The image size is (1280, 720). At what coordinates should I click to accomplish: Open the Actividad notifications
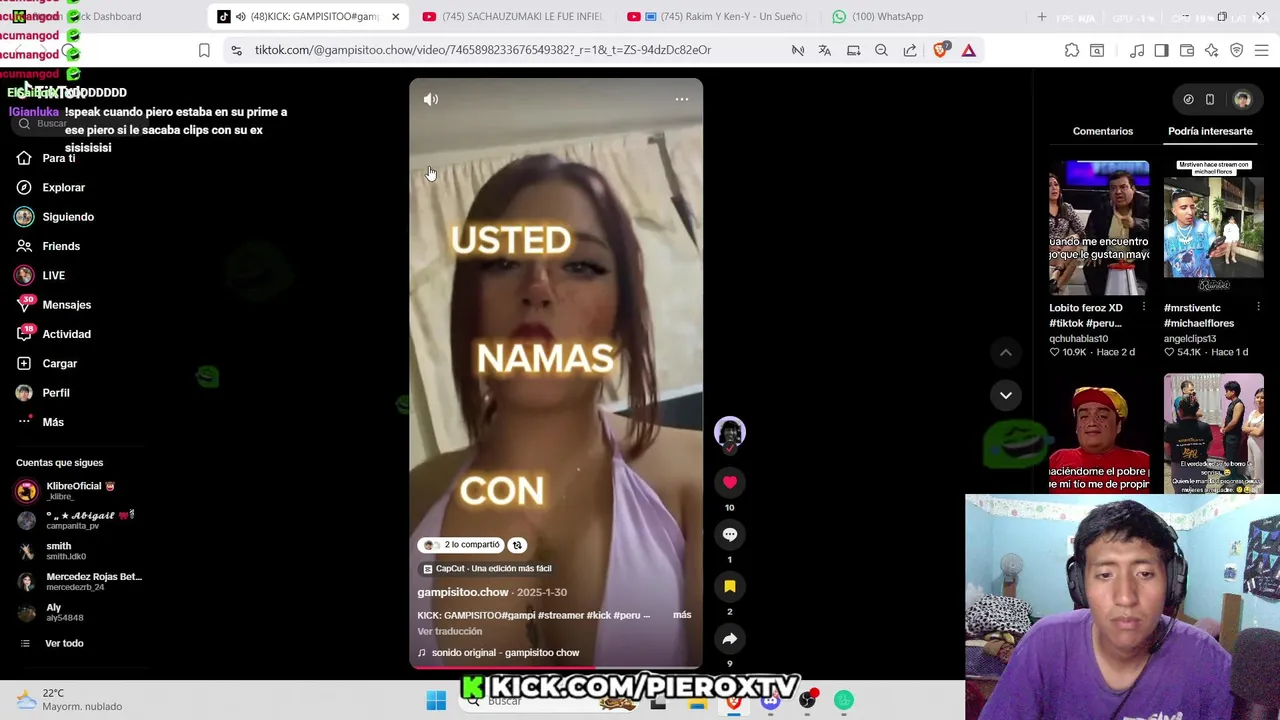(x=66, y=334)
